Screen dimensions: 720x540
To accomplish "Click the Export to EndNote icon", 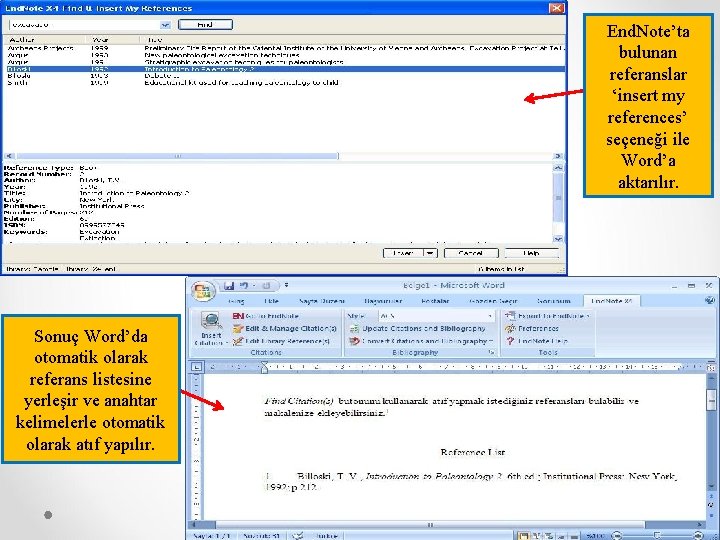I will click(510, 316).
